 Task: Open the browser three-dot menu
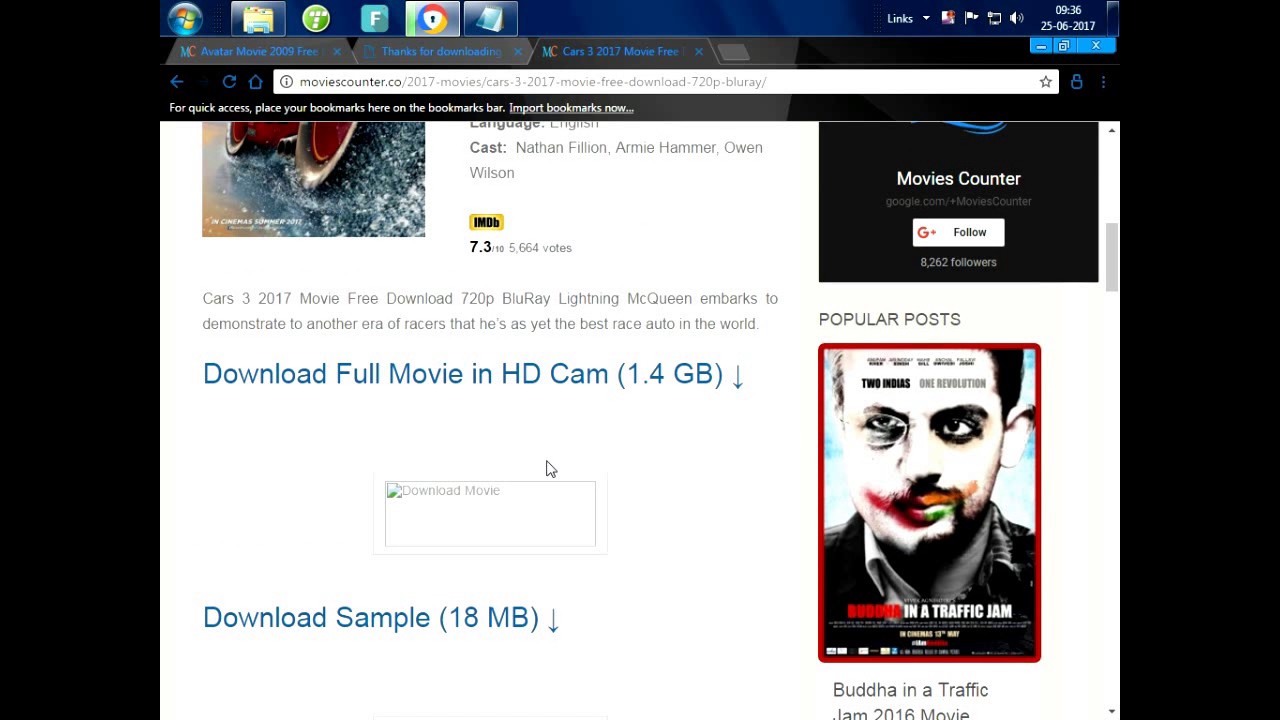(1103, 82)
